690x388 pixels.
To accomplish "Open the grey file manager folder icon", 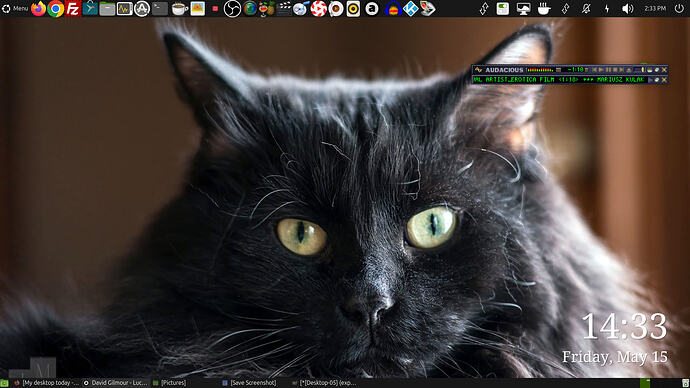I will click(107, 9).
